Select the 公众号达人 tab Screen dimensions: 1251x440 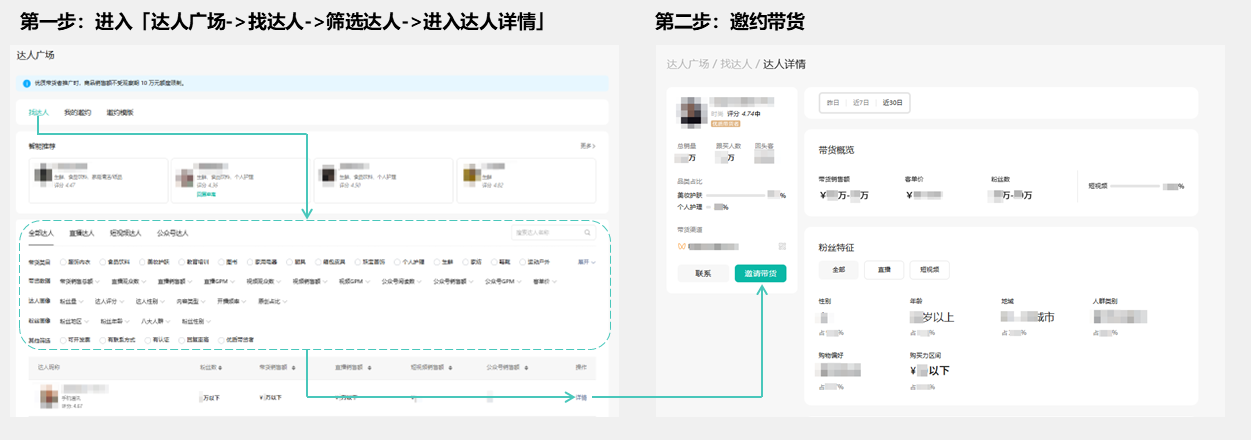tap(172, 233)
